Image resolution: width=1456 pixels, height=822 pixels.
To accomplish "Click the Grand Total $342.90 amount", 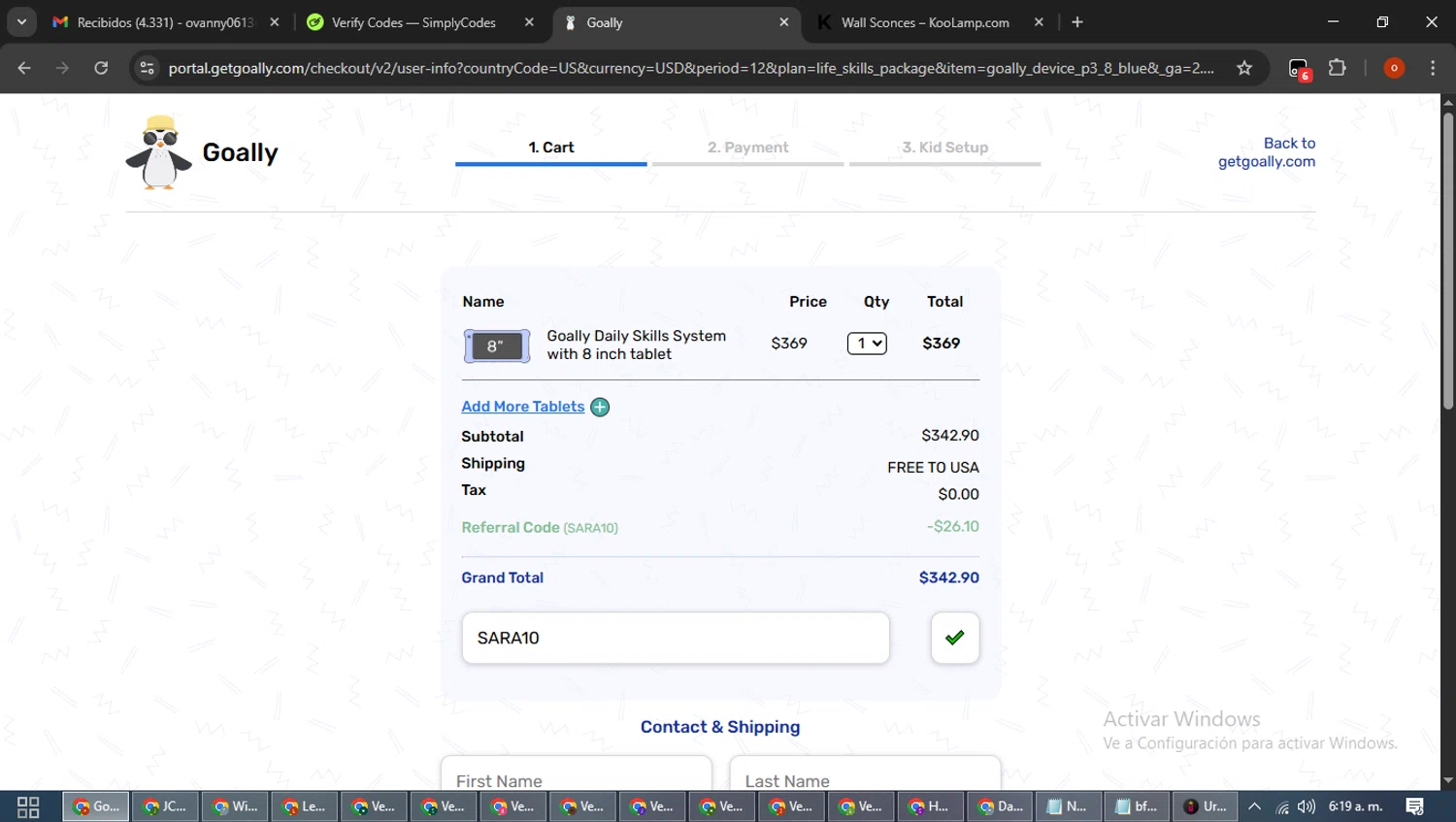I will [x=948, y=577].
